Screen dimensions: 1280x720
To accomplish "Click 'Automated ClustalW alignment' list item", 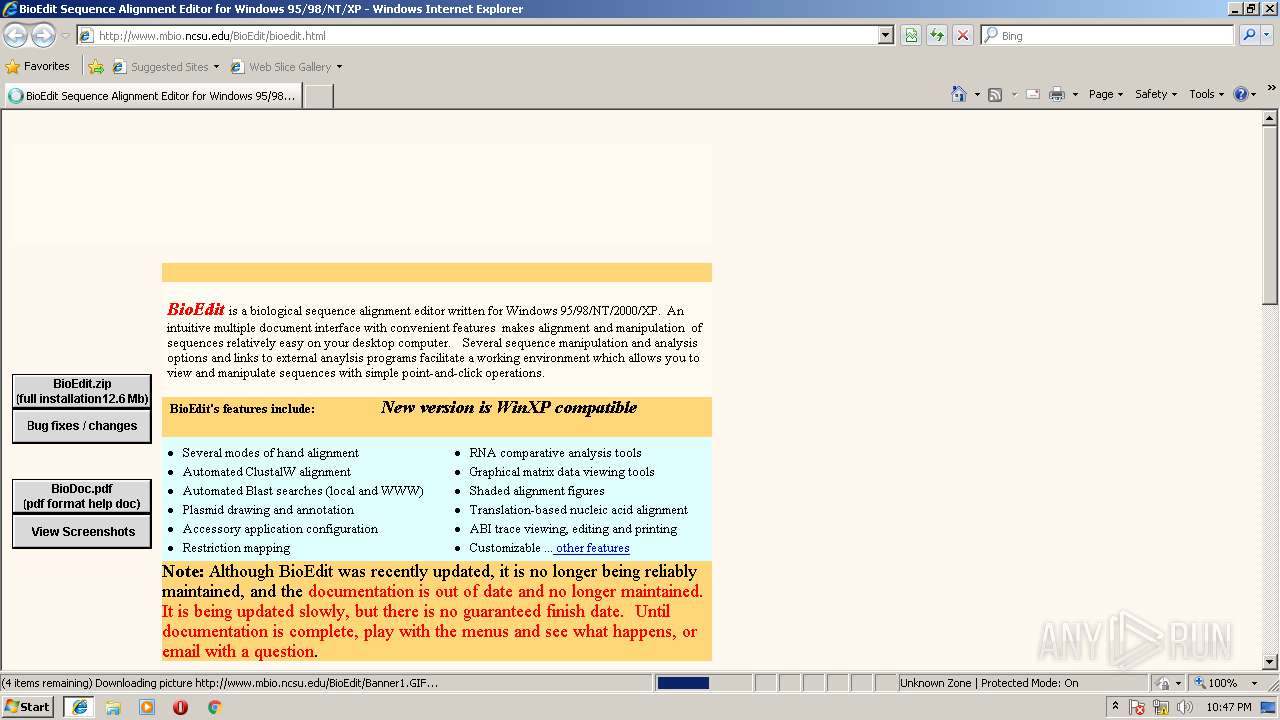I will (x=266, y=472).
